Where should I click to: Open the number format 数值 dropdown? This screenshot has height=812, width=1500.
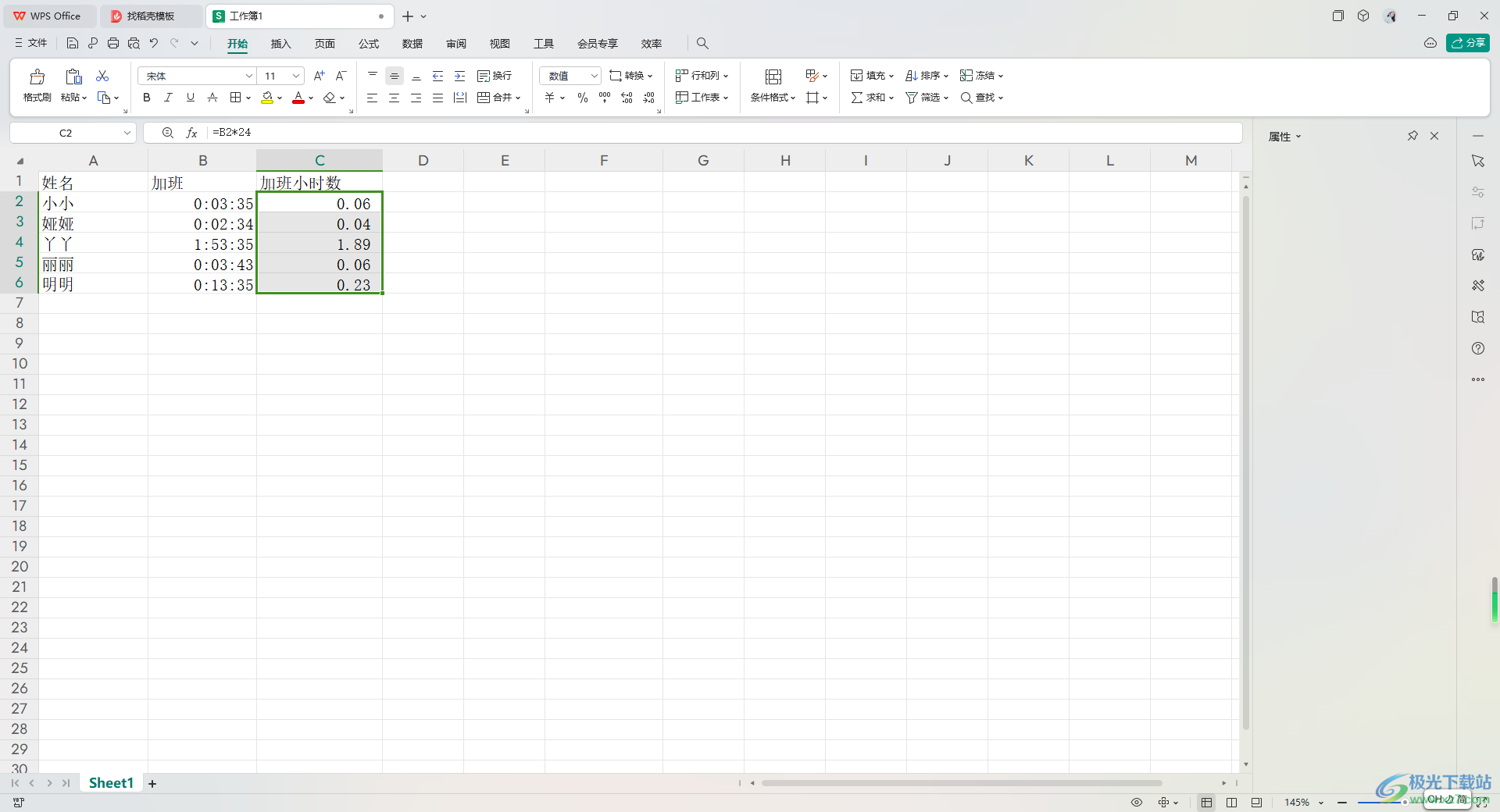tap(570, 76)
